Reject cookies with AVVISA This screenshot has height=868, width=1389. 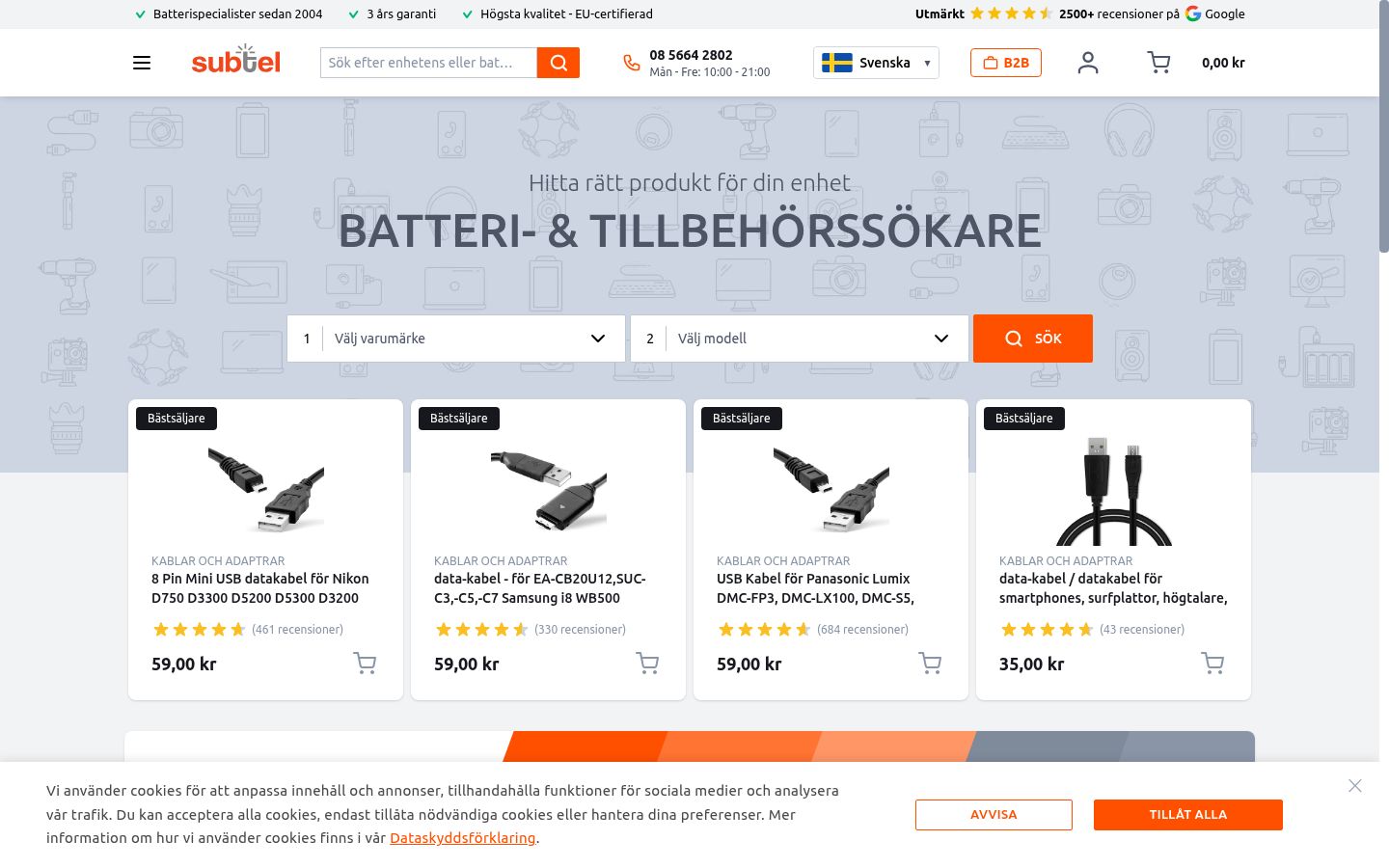coord(994,815)
